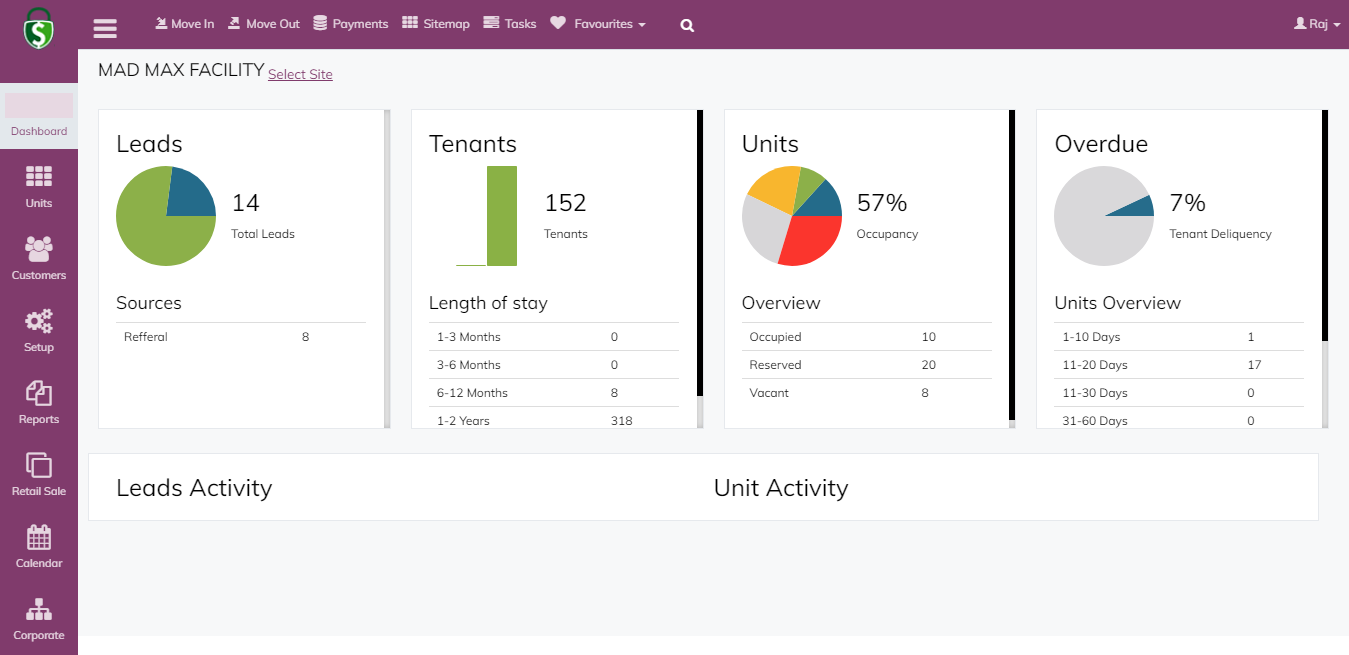
Task: Select the 3-6 Months row
Action: pyautogui.click(x=554, y=365)
